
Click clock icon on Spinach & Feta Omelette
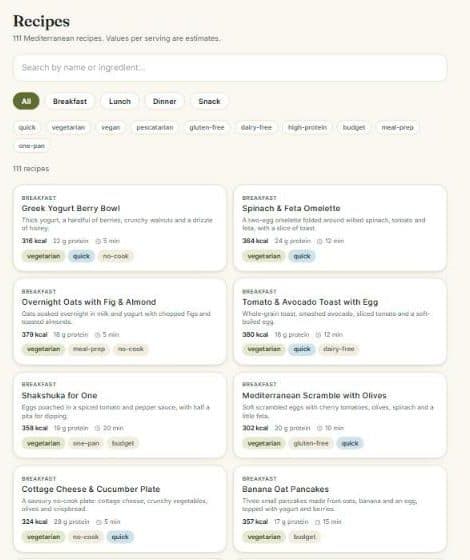[320, 241]
